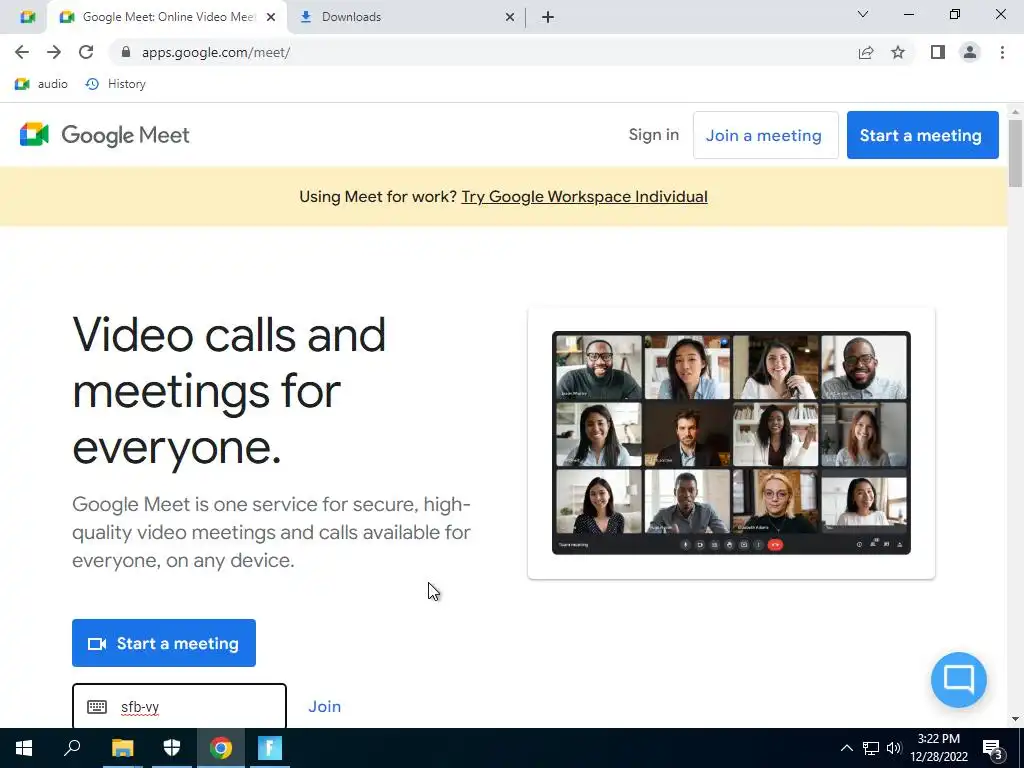Reload the Google Meet page
The width and height of the screenshot is (1024, 768).
point(86,52)
